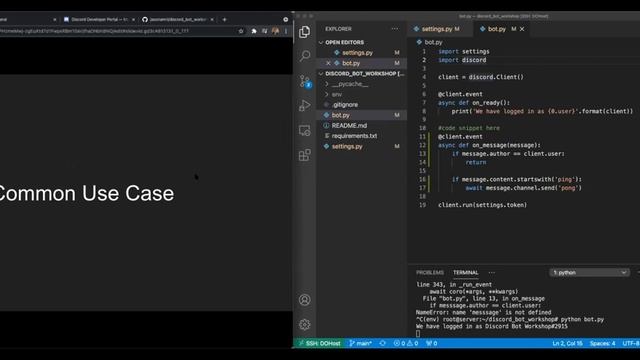Click UTF-8 encoding indicator
This screenshot has height=360, width=640.
click(x=631, y=343)
